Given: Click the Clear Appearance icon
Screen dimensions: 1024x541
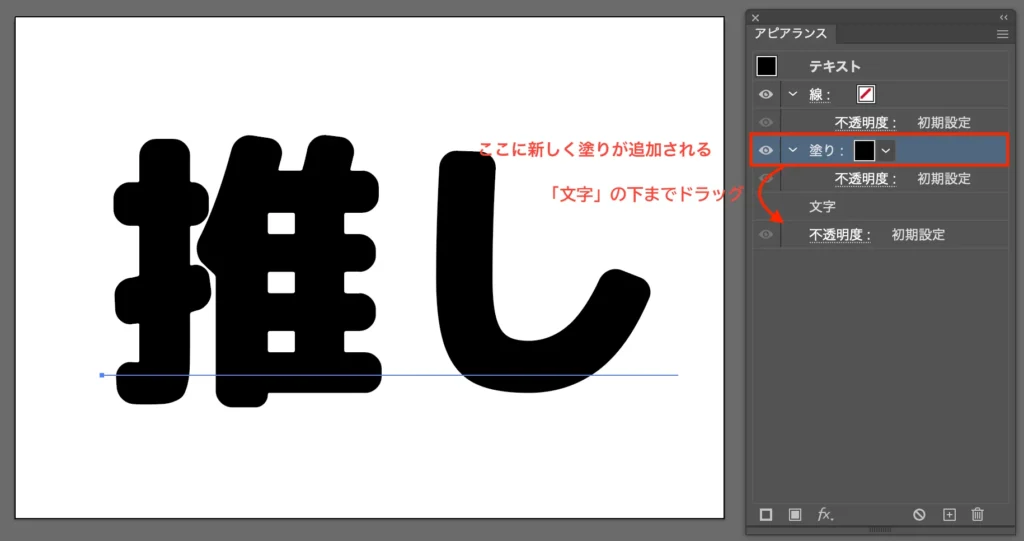Looking at the screenshot, I should click(920, 515).
